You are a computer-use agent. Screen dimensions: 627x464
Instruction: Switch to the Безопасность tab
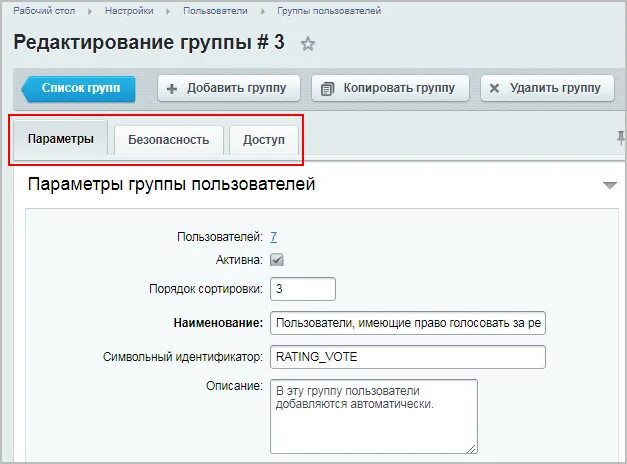click(169, 140)
